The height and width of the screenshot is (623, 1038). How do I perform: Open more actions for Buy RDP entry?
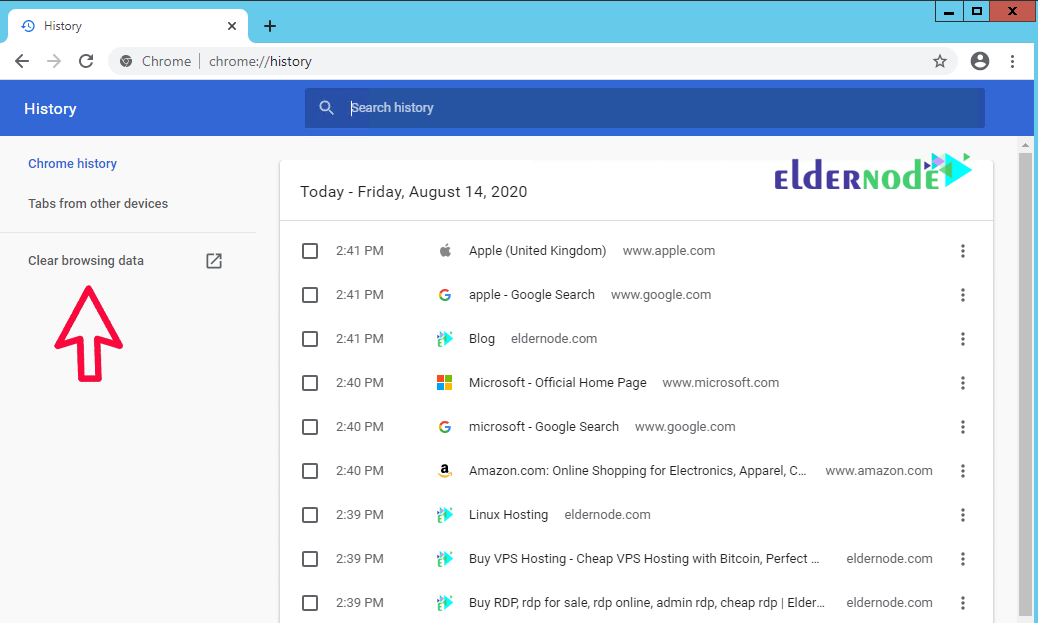963,603
